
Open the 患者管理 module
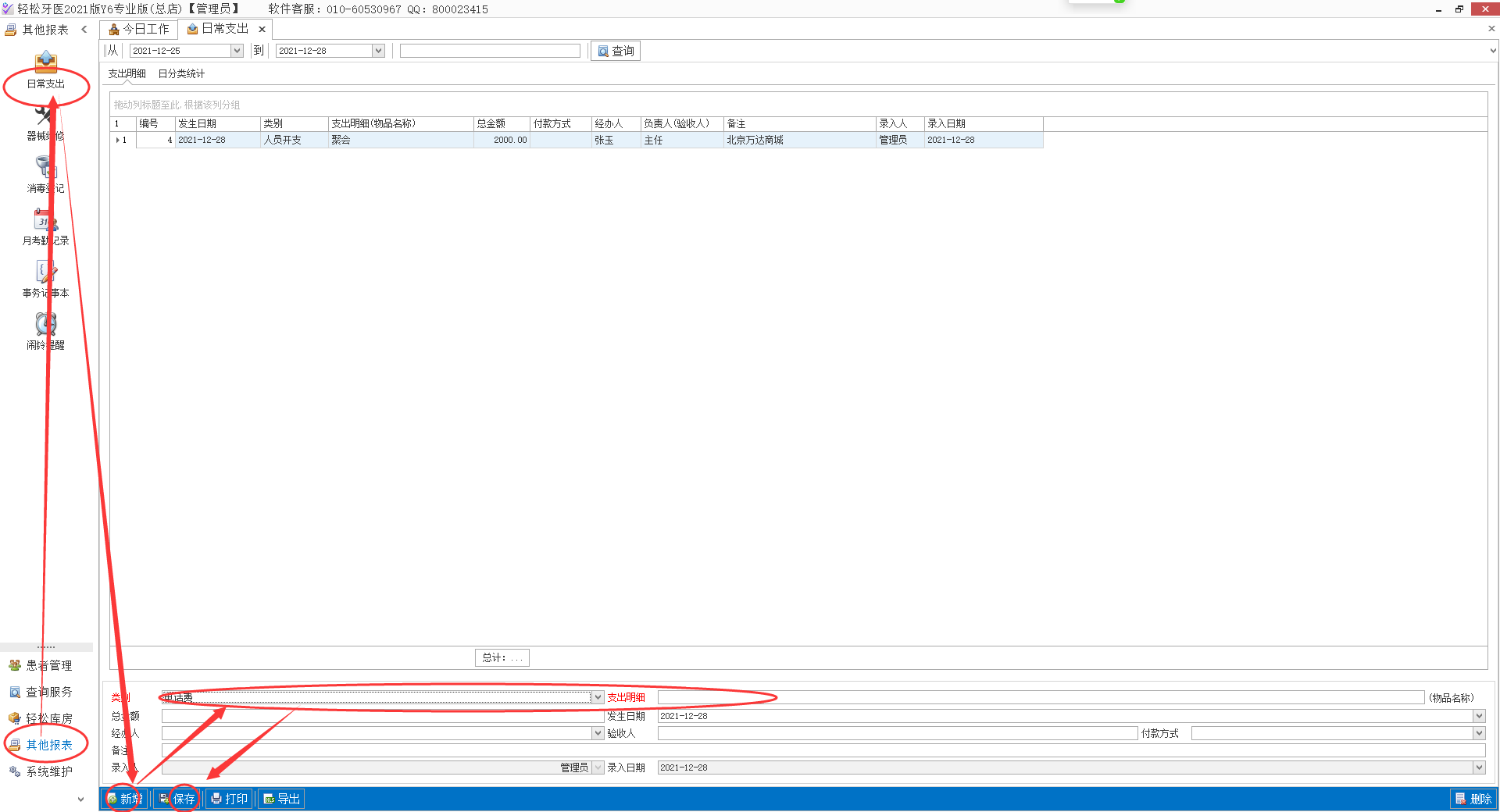[x=41, y=665]
